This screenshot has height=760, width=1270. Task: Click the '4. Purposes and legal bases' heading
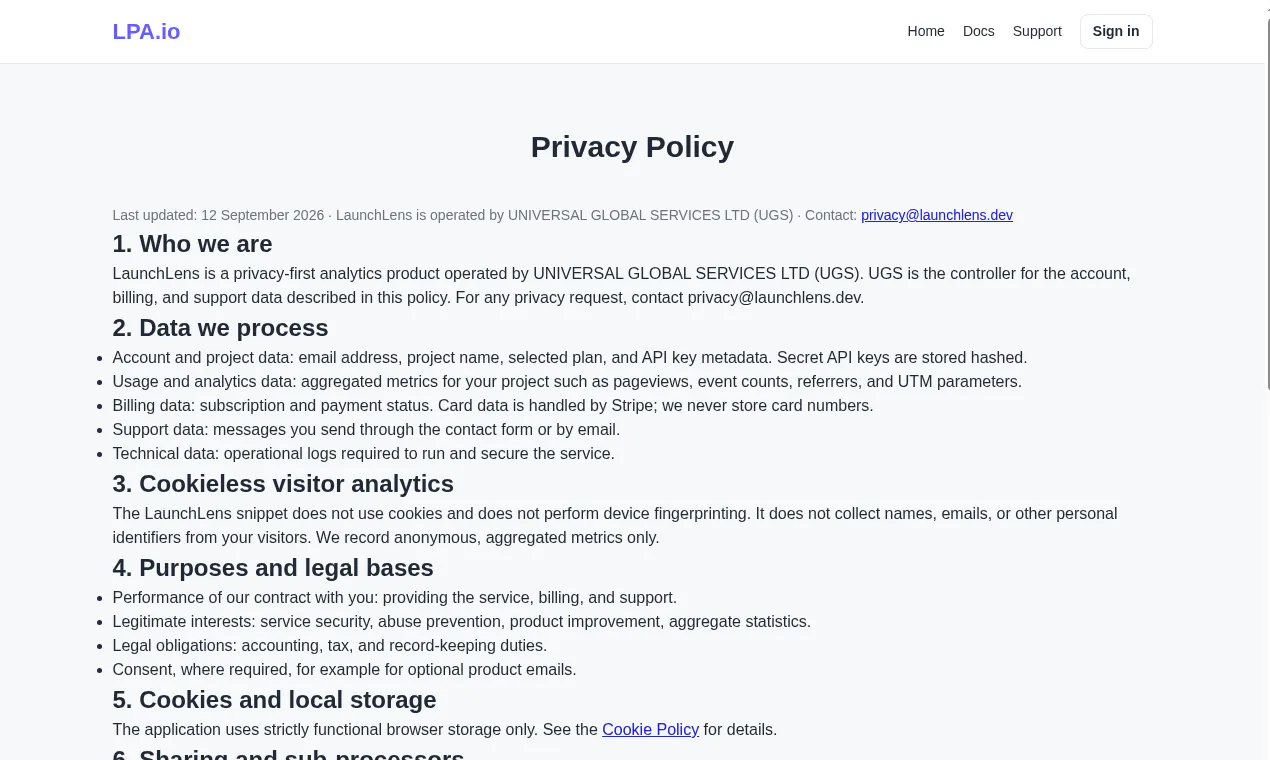coord(273,568)
